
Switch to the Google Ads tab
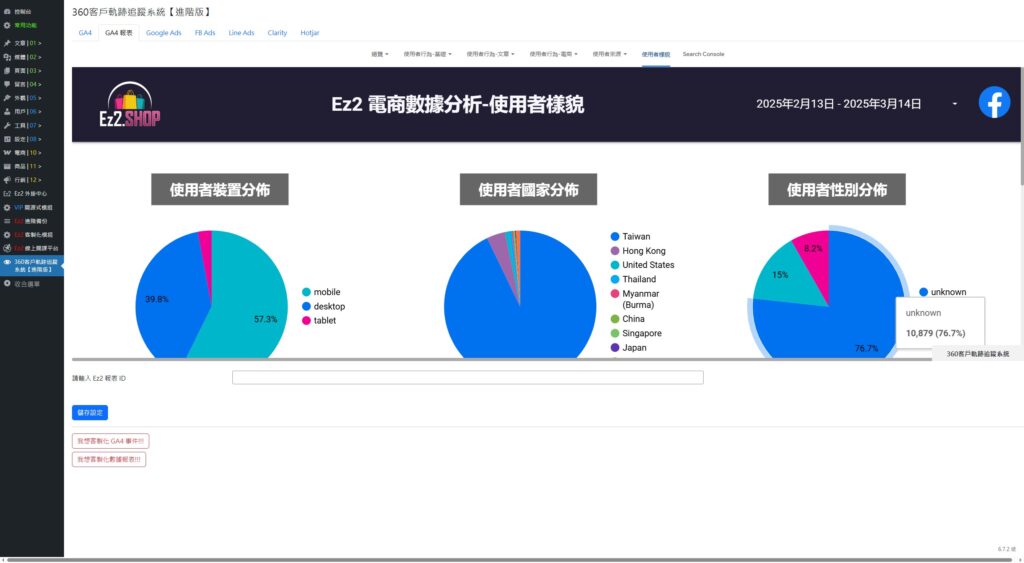click(163, 33)
